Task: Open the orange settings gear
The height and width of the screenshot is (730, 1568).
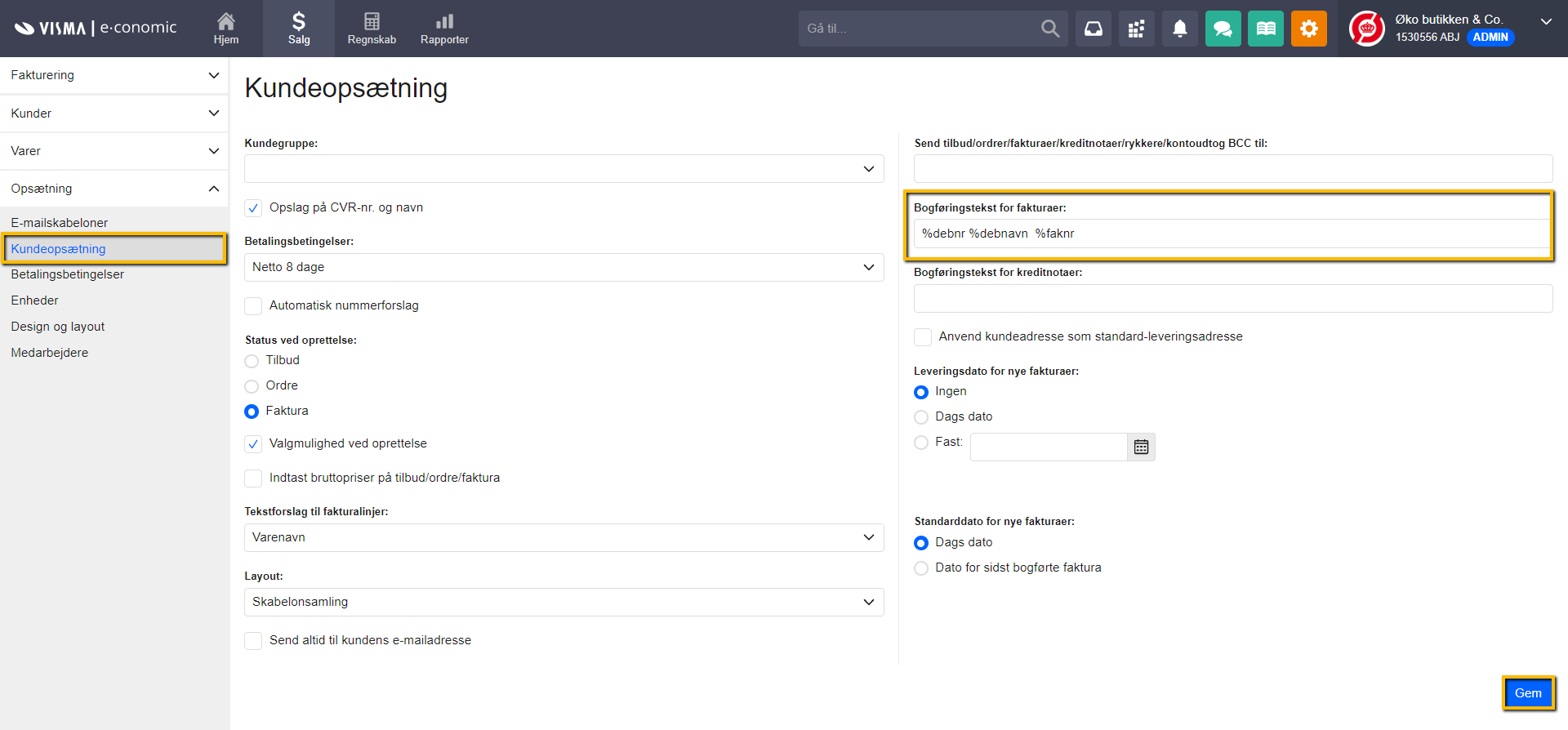Action: [1308, 29]
